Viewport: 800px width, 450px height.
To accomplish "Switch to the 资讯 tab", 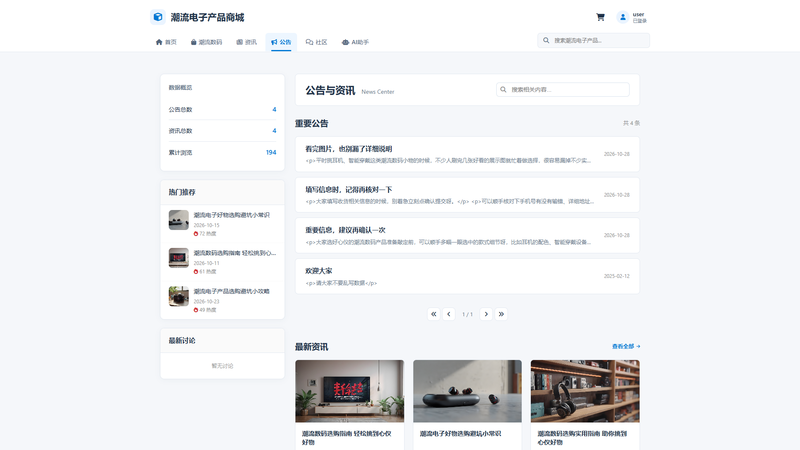I will point(246,42).
